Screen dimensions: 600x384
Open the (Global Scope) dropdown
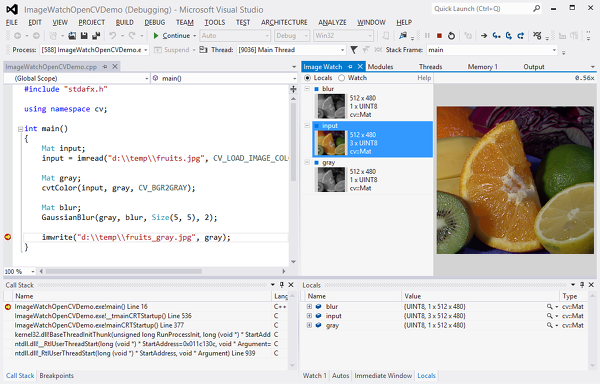coord(147,78)
